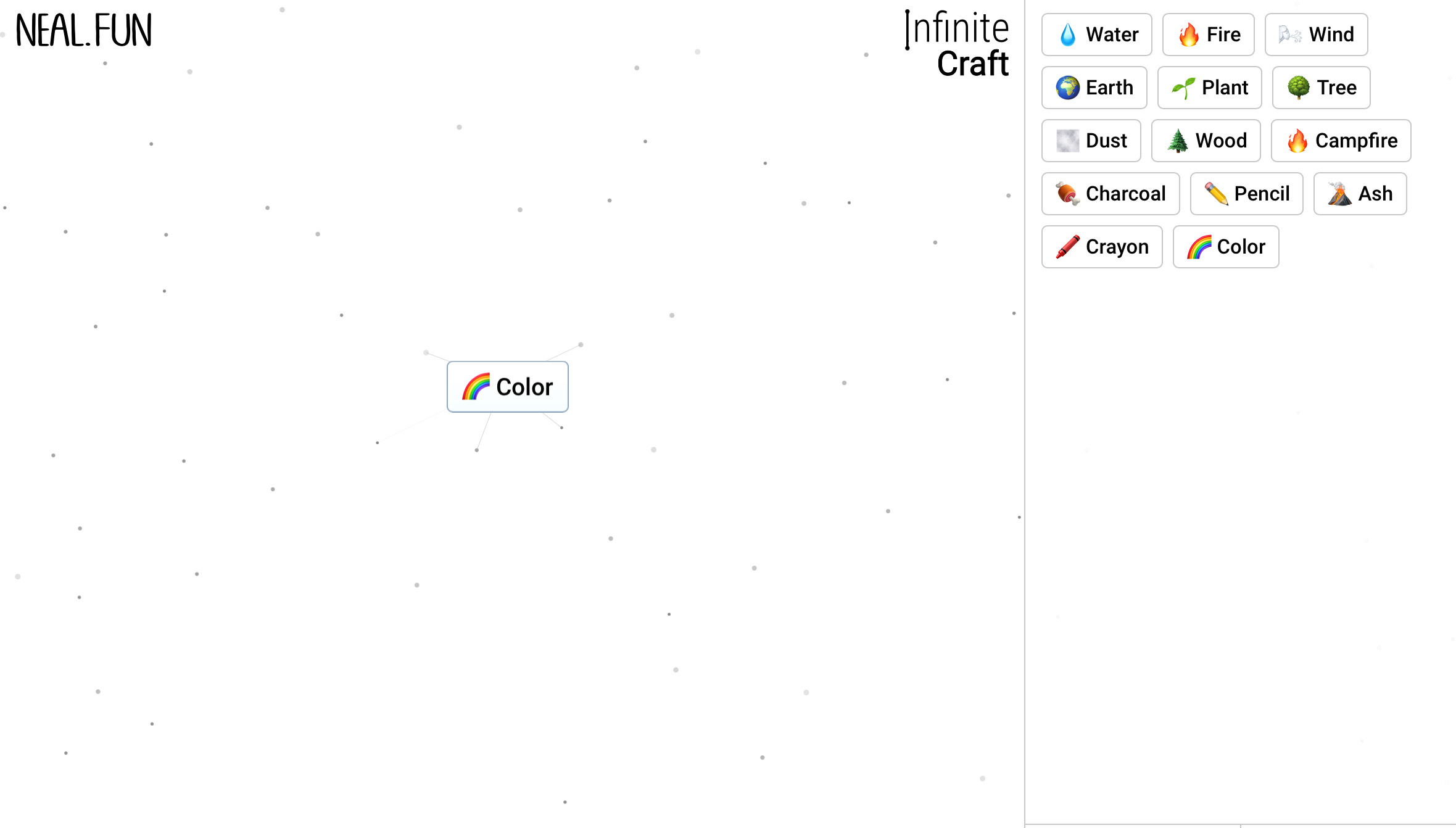Click the rainbow icon on canvas Color tile

point(476,387)
